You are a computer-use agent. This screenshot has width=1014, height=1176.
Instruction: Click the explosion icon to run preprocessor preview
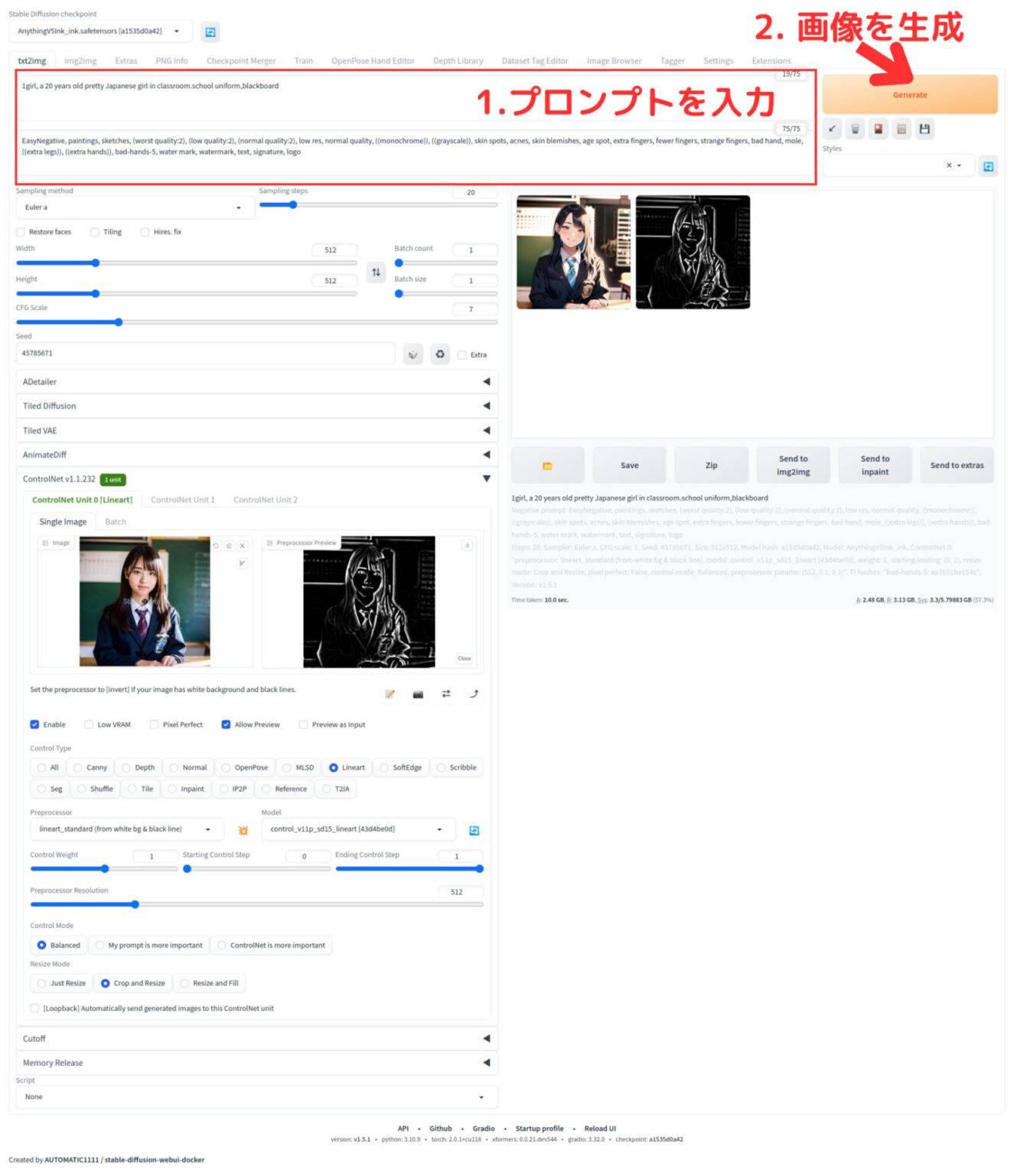click(243, 829)
